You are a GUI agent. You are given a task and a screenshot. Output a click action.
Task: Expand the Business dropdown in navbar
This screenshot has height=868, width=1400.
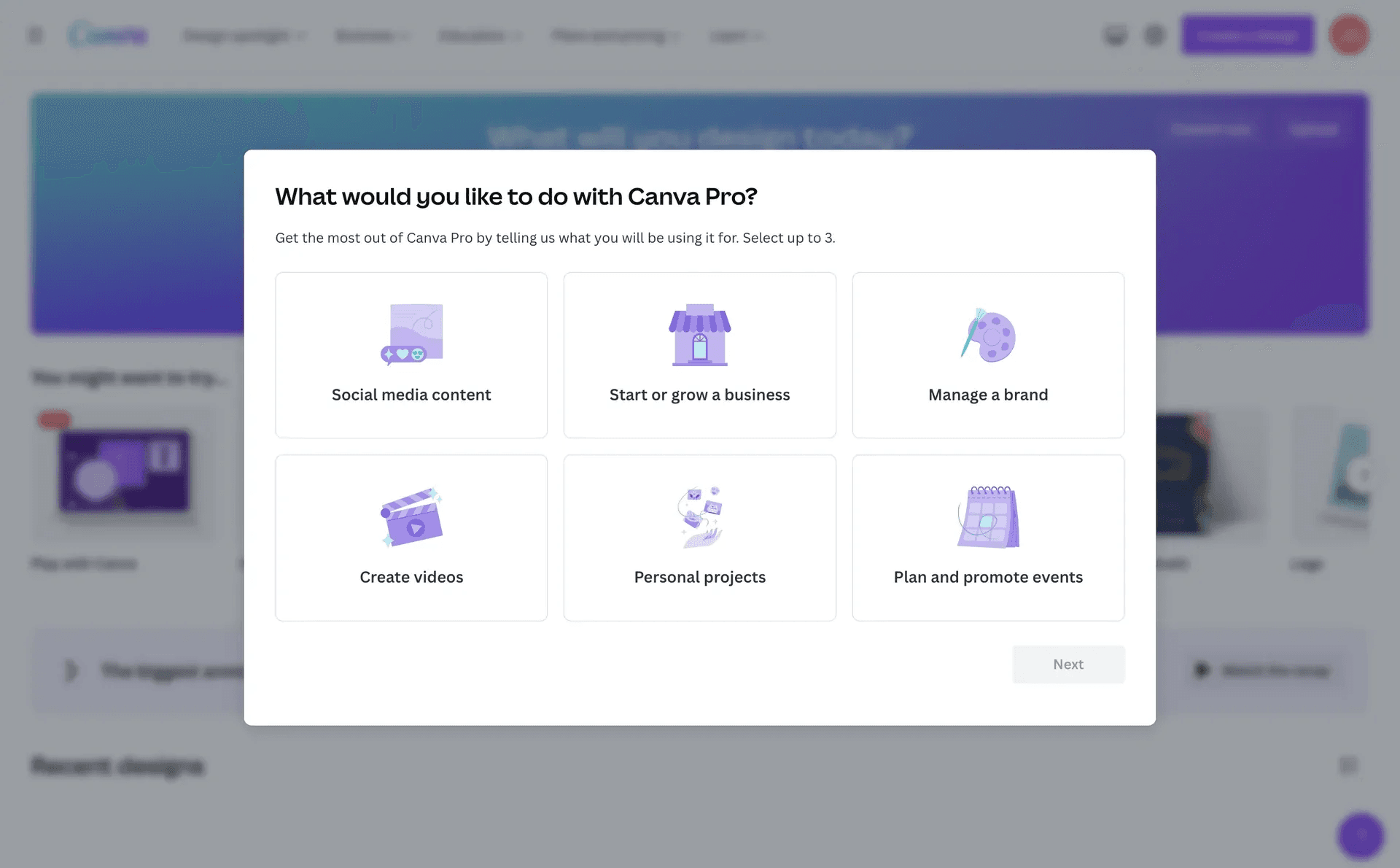372,36
